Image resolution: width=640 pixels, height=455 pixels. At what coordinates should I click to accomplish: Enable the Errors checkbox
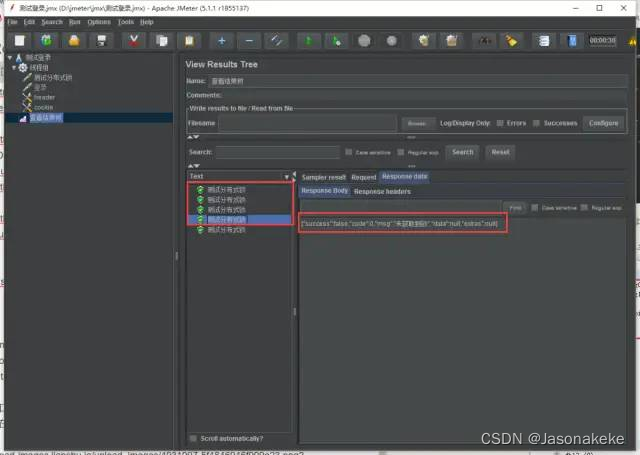pos(500,123)
